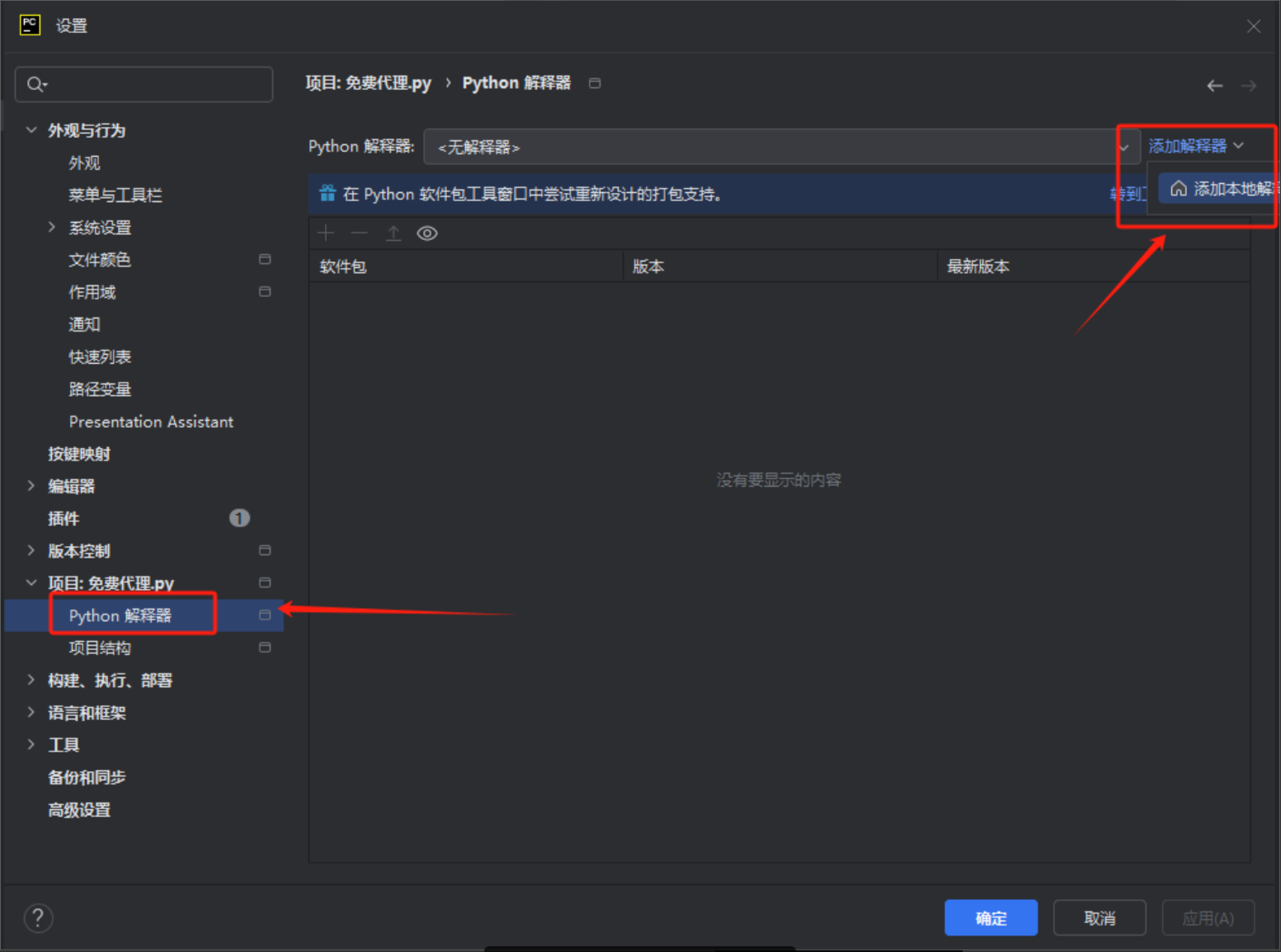Open 插件 settings page
The width and height of the screenshot is (1281, 952).
[x=64, y=518]
